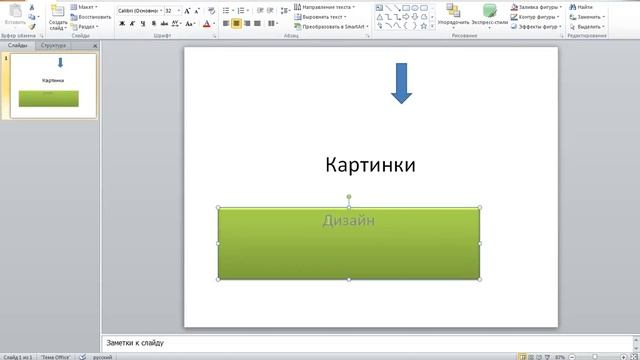Viewport: 640px width, 360px height.
Task: Select slide 1 thumbnail in slides pane
Action: click(53, 86)
